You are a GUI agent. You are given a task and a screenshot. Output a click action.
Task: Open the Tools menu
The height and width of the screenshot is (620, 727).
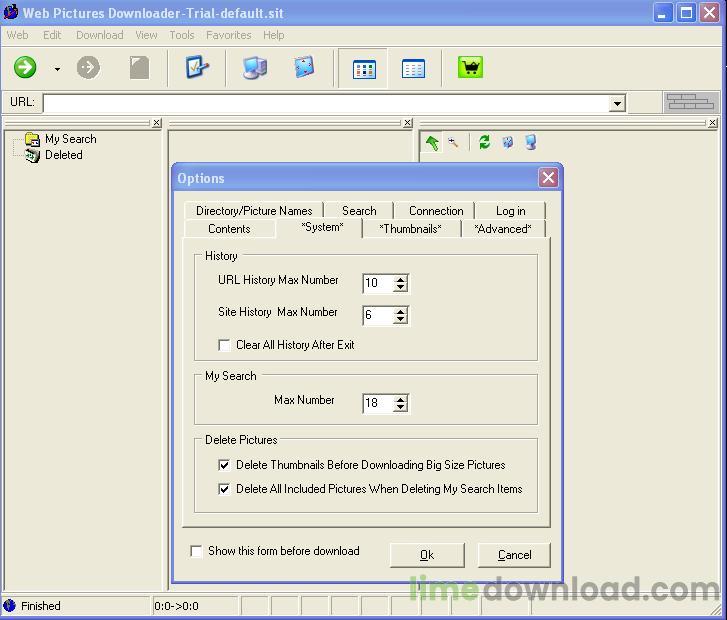(182, 35)
